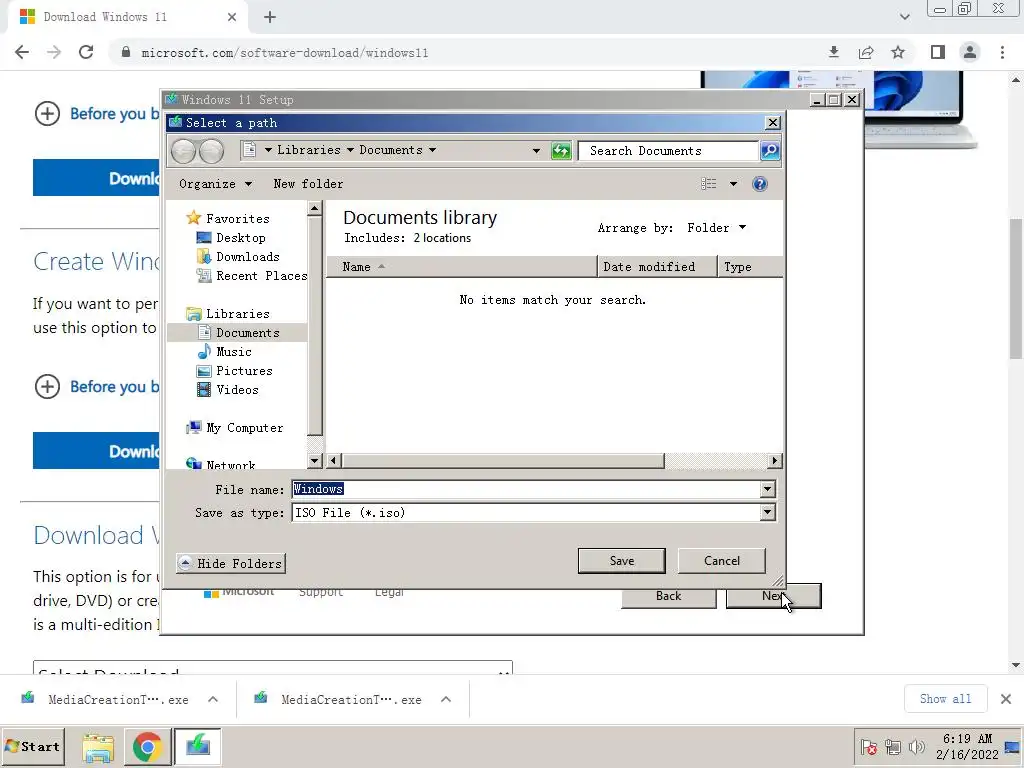Select Recent Places in the sidebar
Viewport: 1024px width, 768px height.
(261, 276)
